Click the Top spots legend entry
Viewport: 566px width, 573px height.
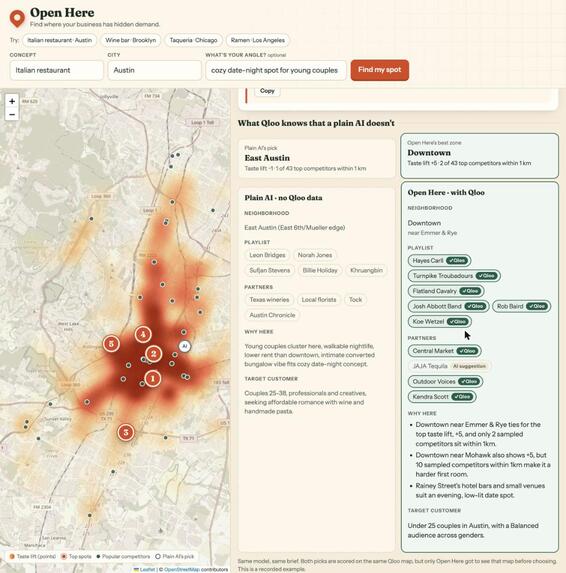(x=76, y=557)
